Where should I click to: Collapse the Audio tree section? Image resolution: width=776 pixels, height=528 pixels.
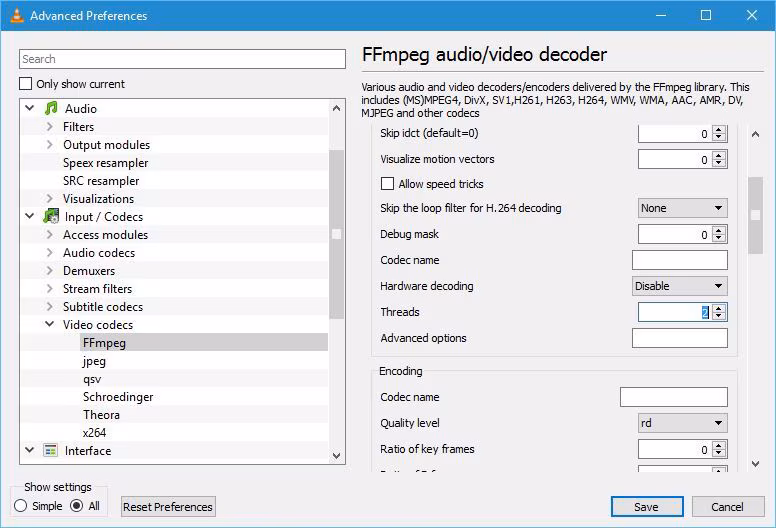point(30,108)
